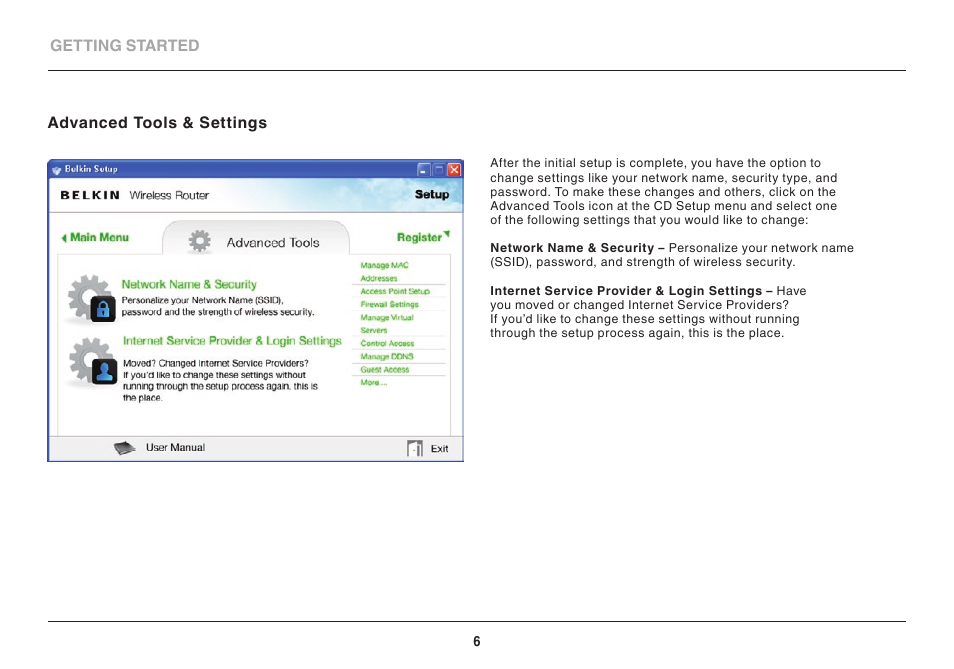Open Internet Service Provider & Login Settings
Image resolution: width=954 pixels, height=669 pixels.
232,341
